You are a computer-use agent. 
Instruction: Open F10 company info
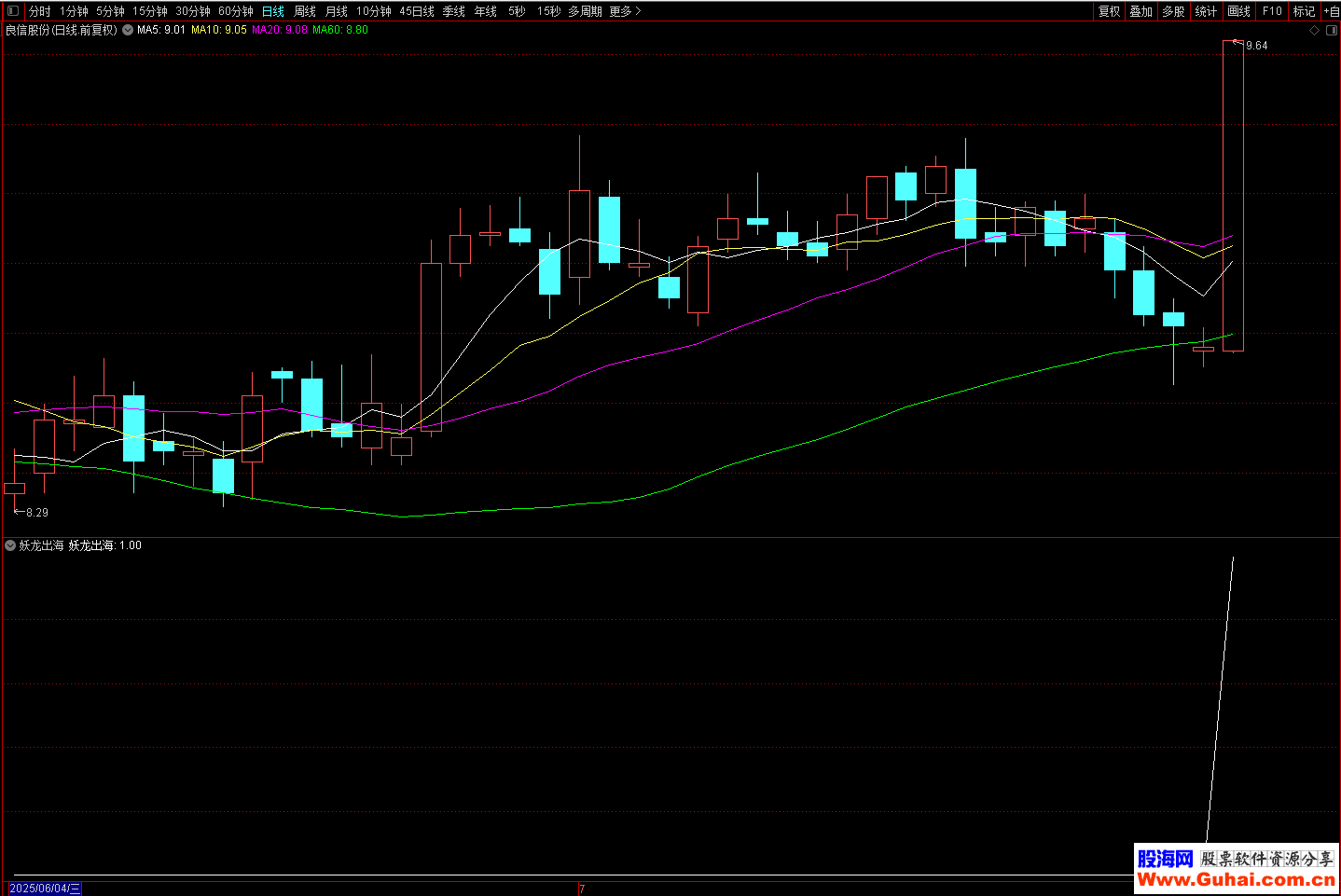tap(1272, 11)
